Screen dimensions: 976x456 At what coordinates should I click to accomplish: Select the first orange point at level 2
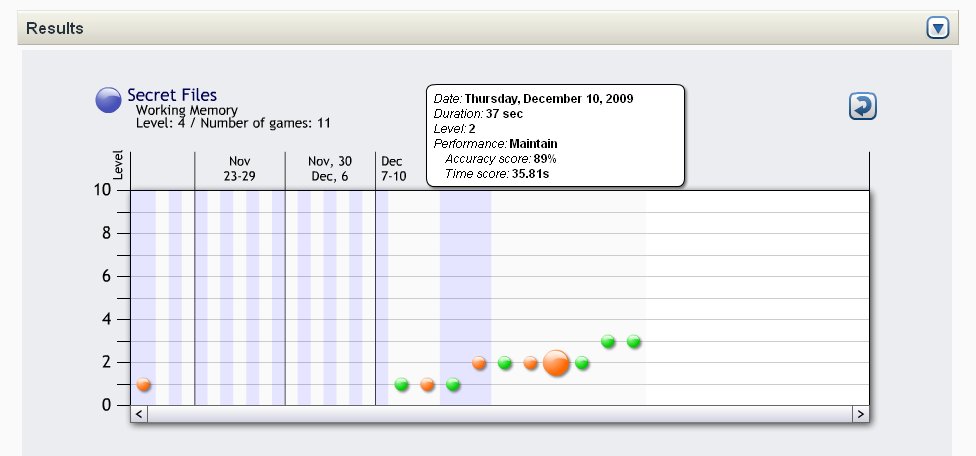[479, 363]
